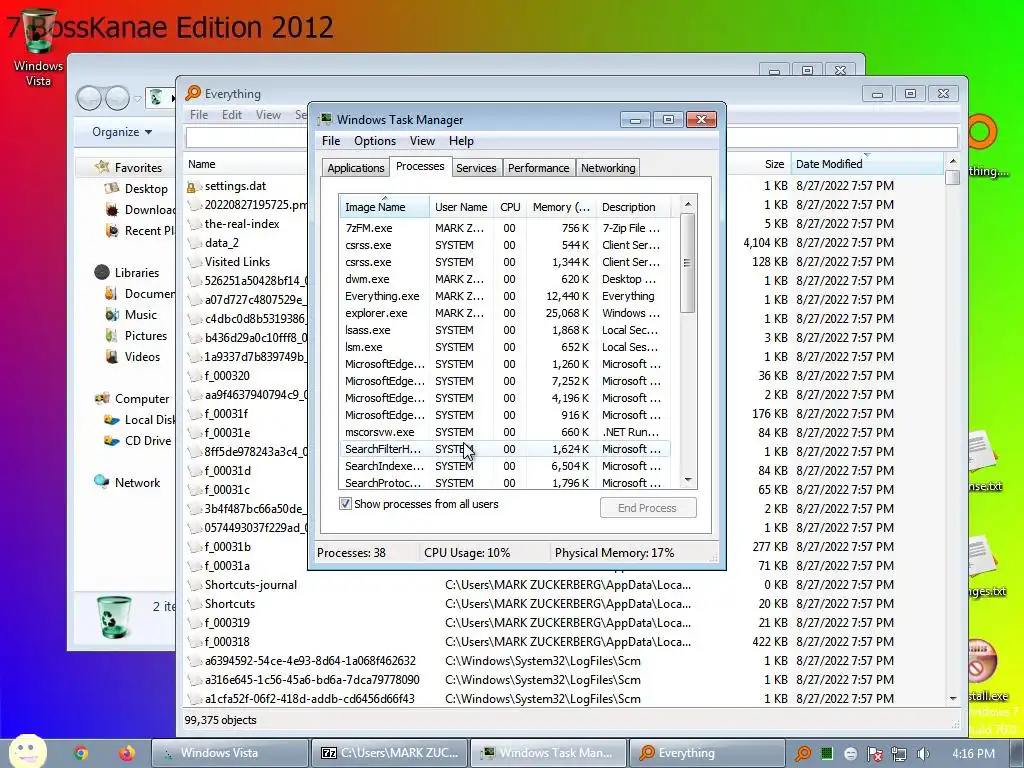The width and height of the screenshot is (1024, 768).
Task: Click the Everything search tray icon
Action: pyautogui.click(x=803, y=754)
